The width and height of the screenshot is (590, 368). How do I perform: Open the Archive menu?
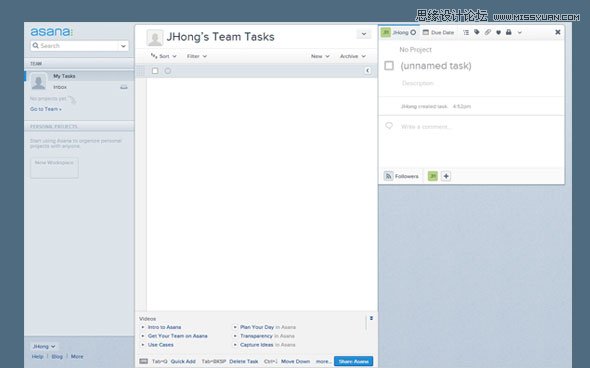pos(353,56)
